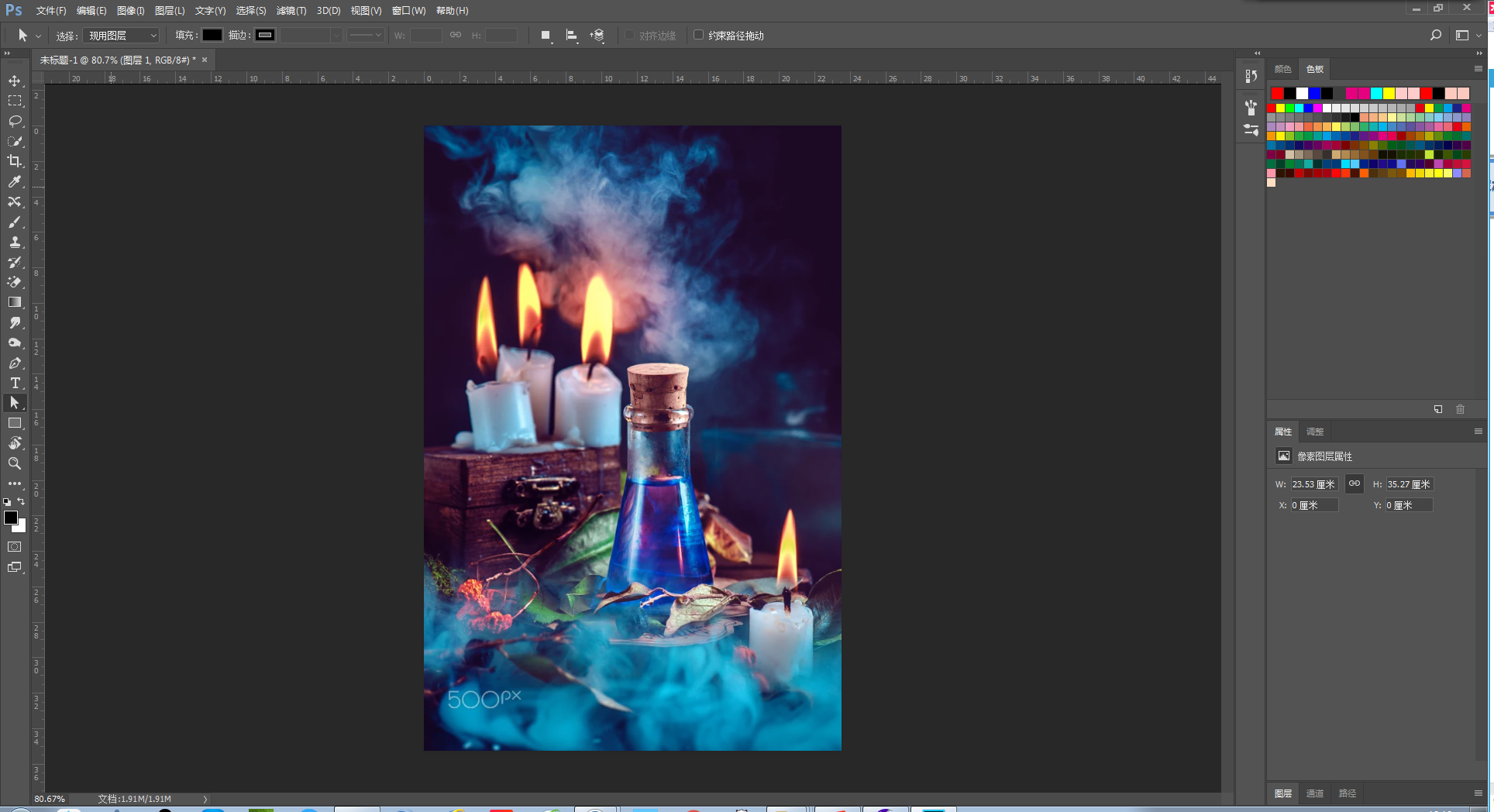Activate the Eyedropper tool
Image resolution: width=1494 pixels, height=812 pixels.
pyautogui.click(x=15, y=181)
